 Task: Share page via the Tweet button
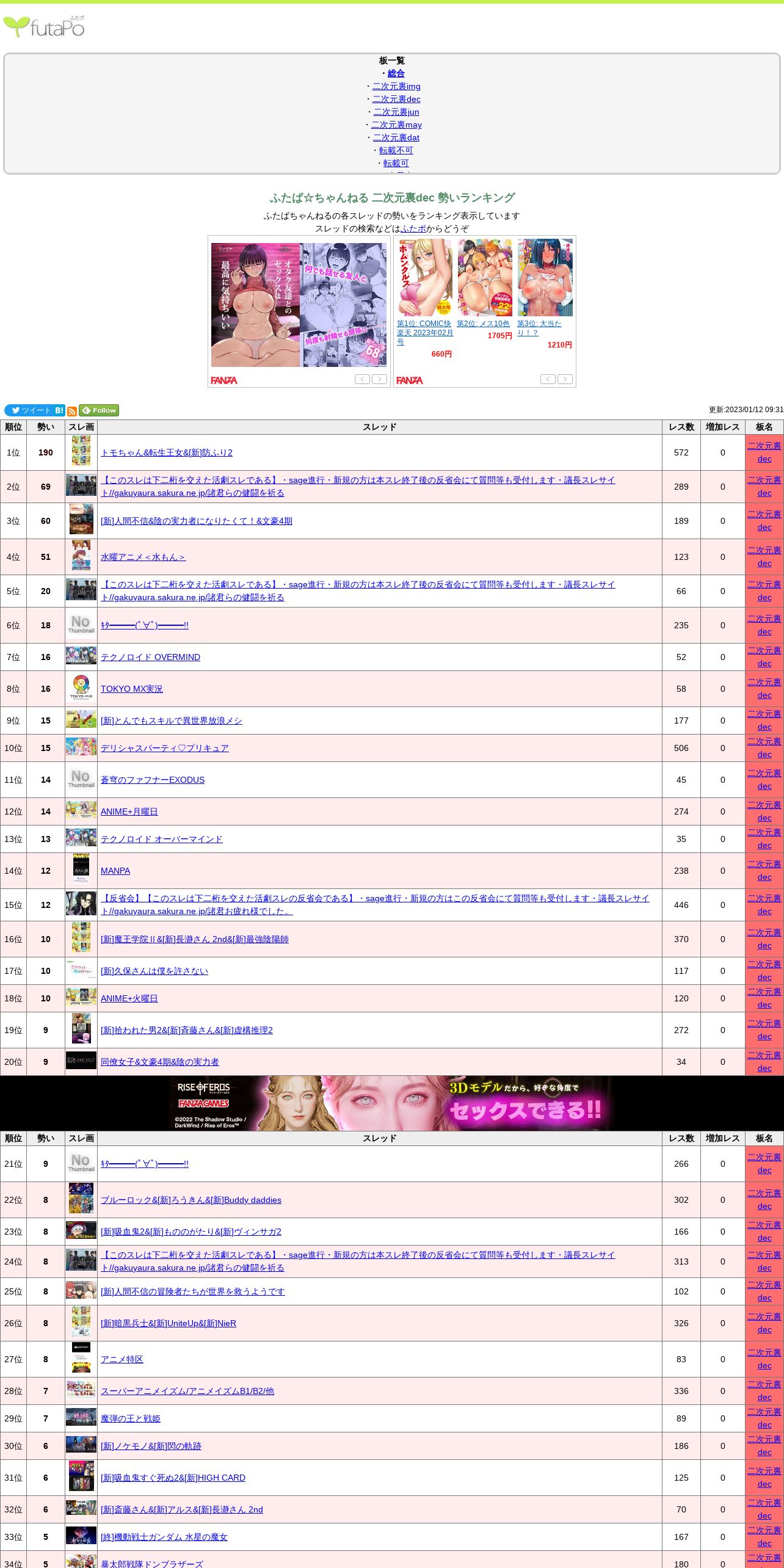28,410
